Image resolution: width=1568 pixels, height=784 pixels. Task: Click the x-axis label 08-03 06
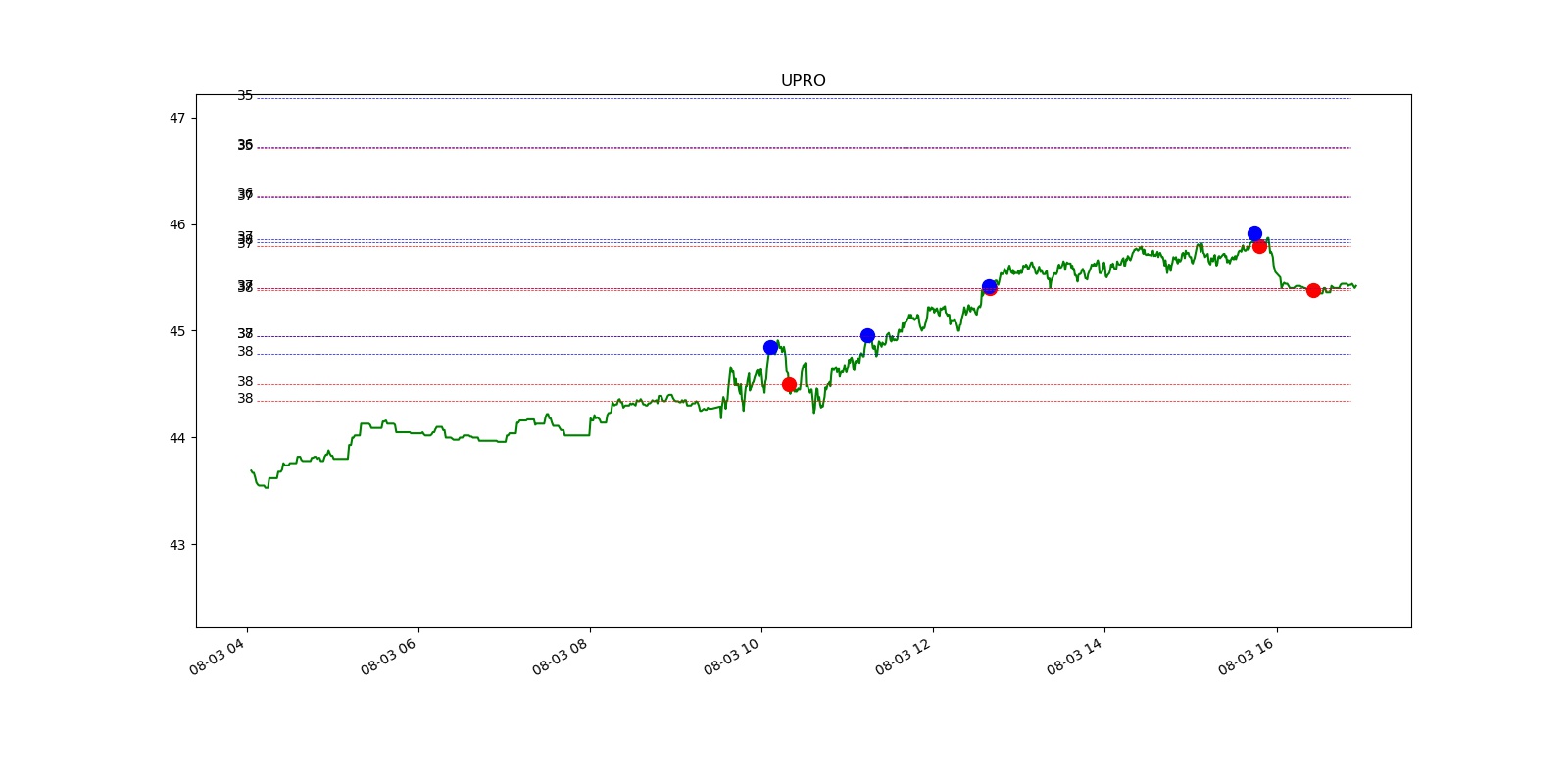[388, 657]
